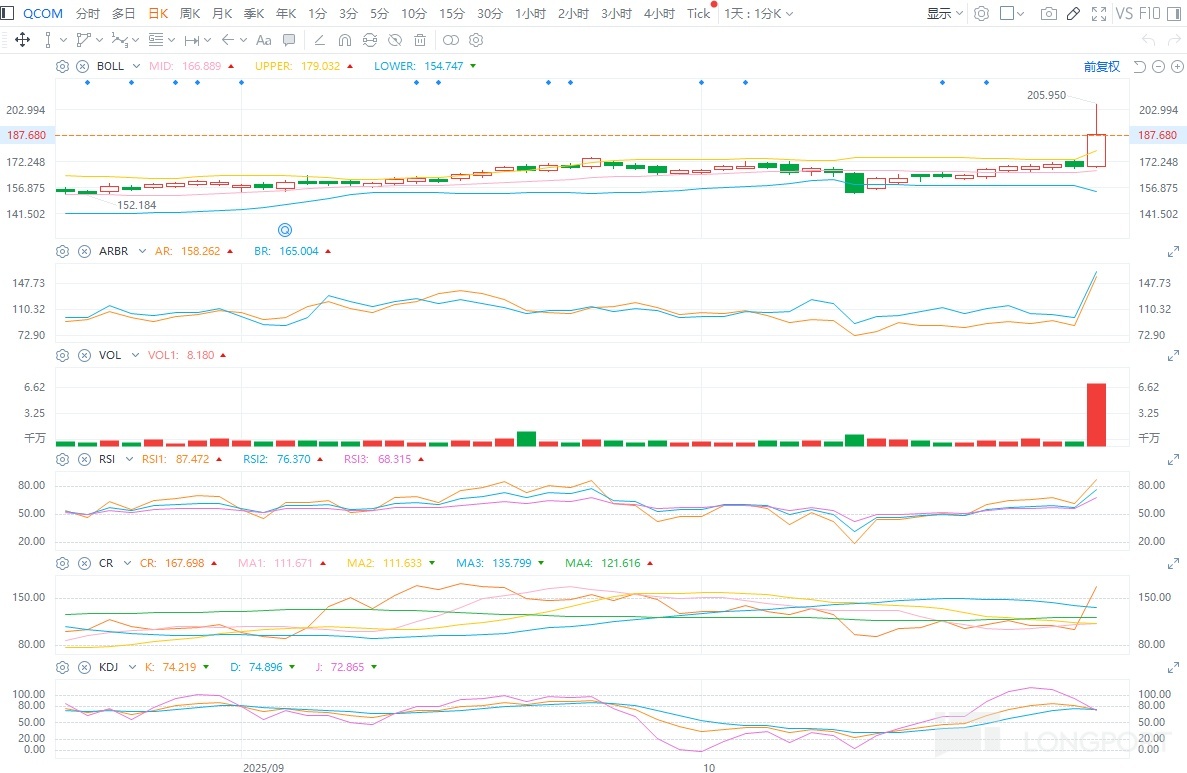The height and width of the screenshot is (773, 1187).
Task: Remove the KDJ indicator with X icon
Action: pos(83,667)
